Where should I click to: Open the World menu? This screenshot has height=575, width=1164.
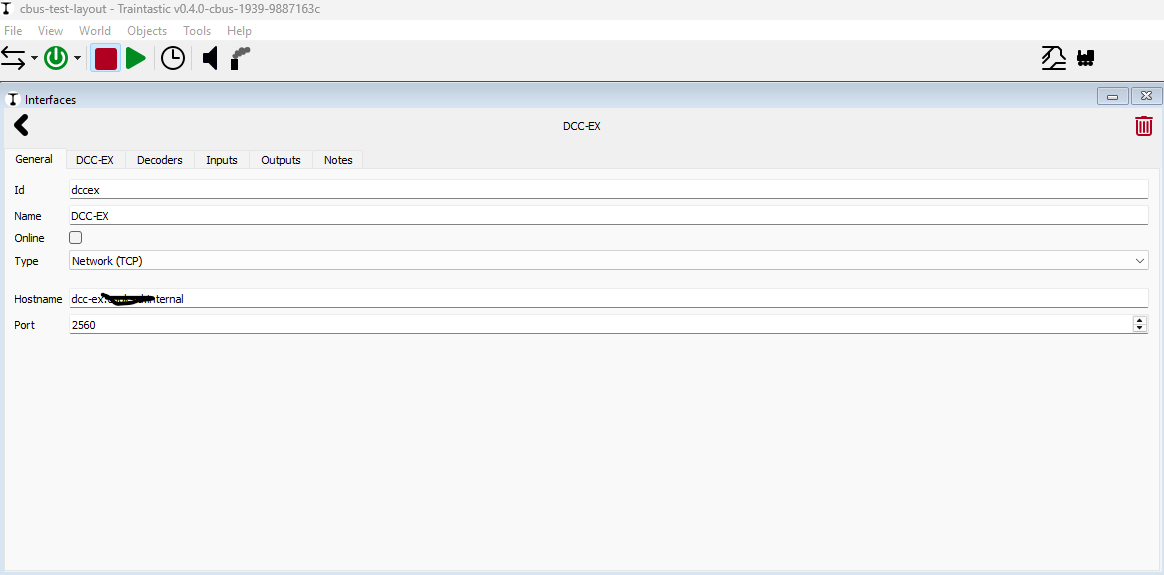pyautogui.click(x=95, y=31)
